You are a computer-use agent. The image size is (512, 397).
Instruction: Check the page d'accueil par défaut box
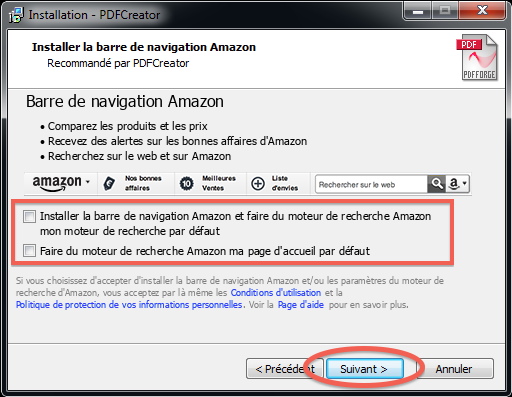pyautogui.click(x=29, y=250)
